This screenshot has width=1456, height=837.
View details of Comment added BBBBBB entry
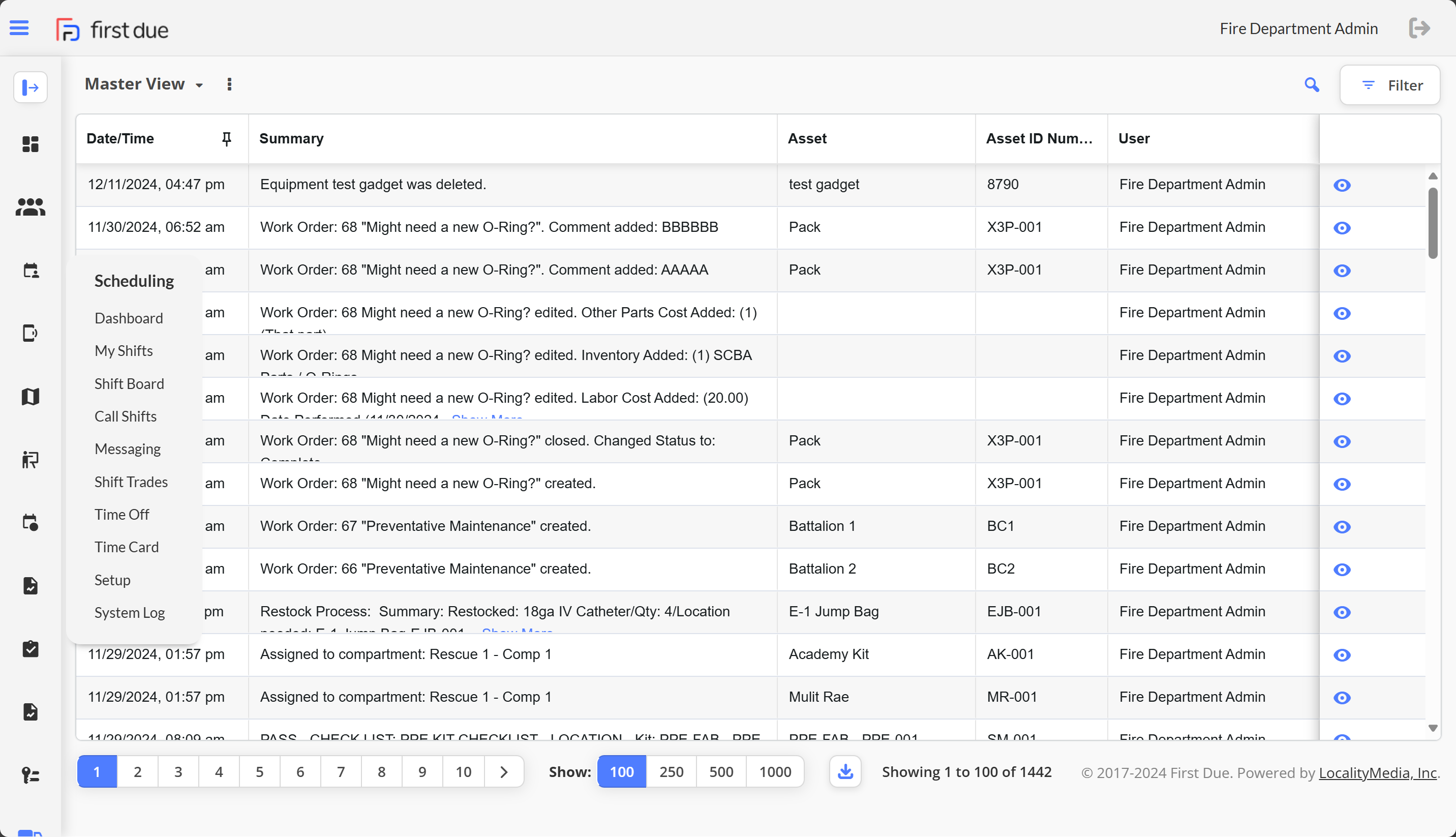(x=1342, y=228)
